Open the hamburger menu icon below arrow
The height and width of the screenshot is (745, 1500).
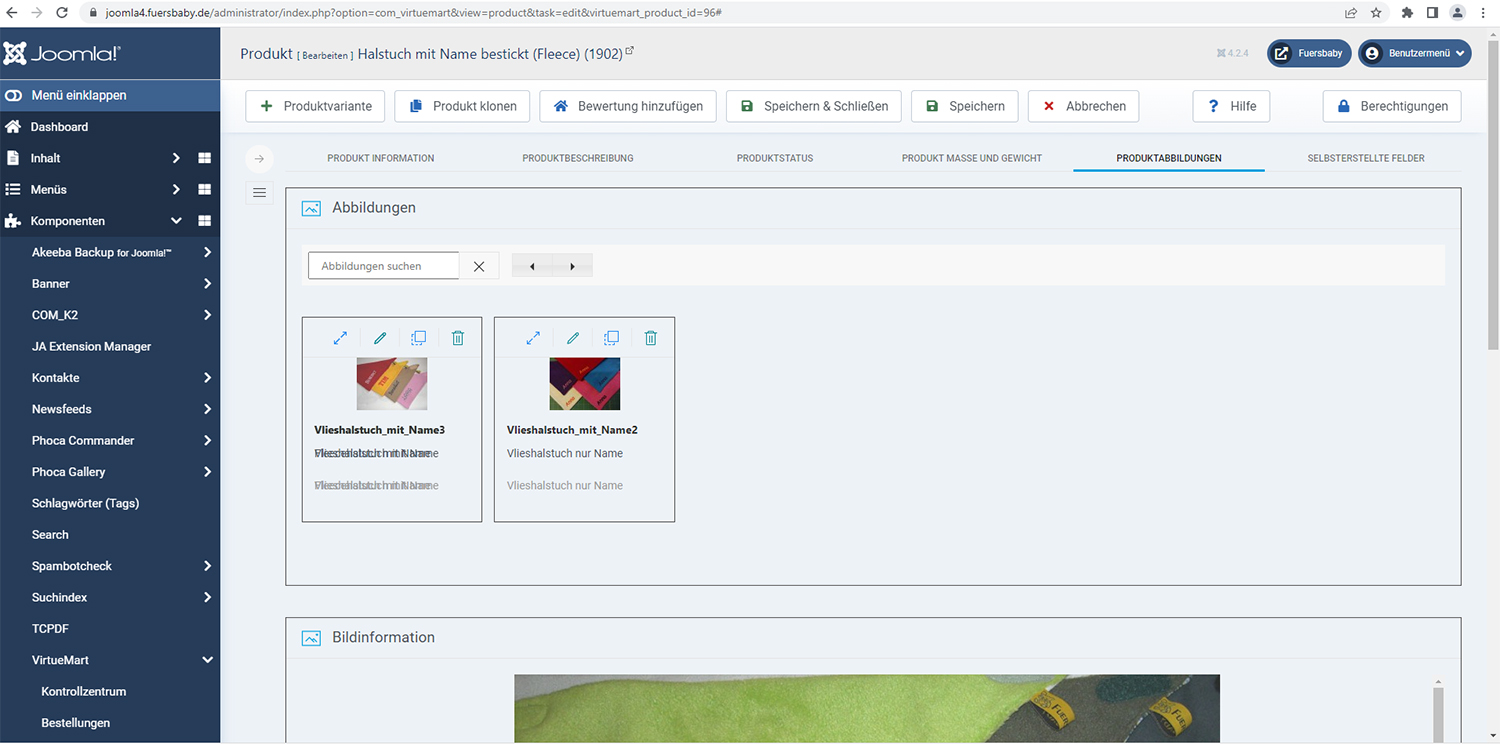259,193
